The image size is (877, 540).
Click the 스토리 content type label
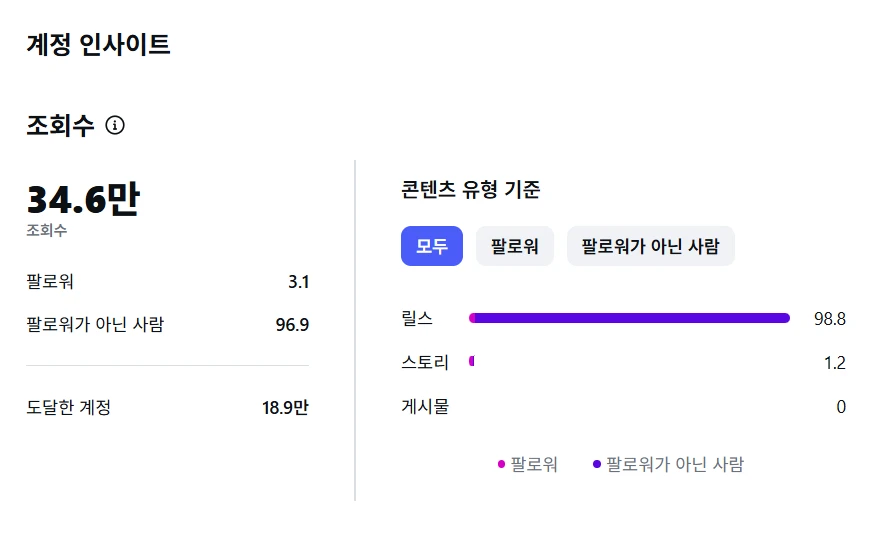pos(425,362)
